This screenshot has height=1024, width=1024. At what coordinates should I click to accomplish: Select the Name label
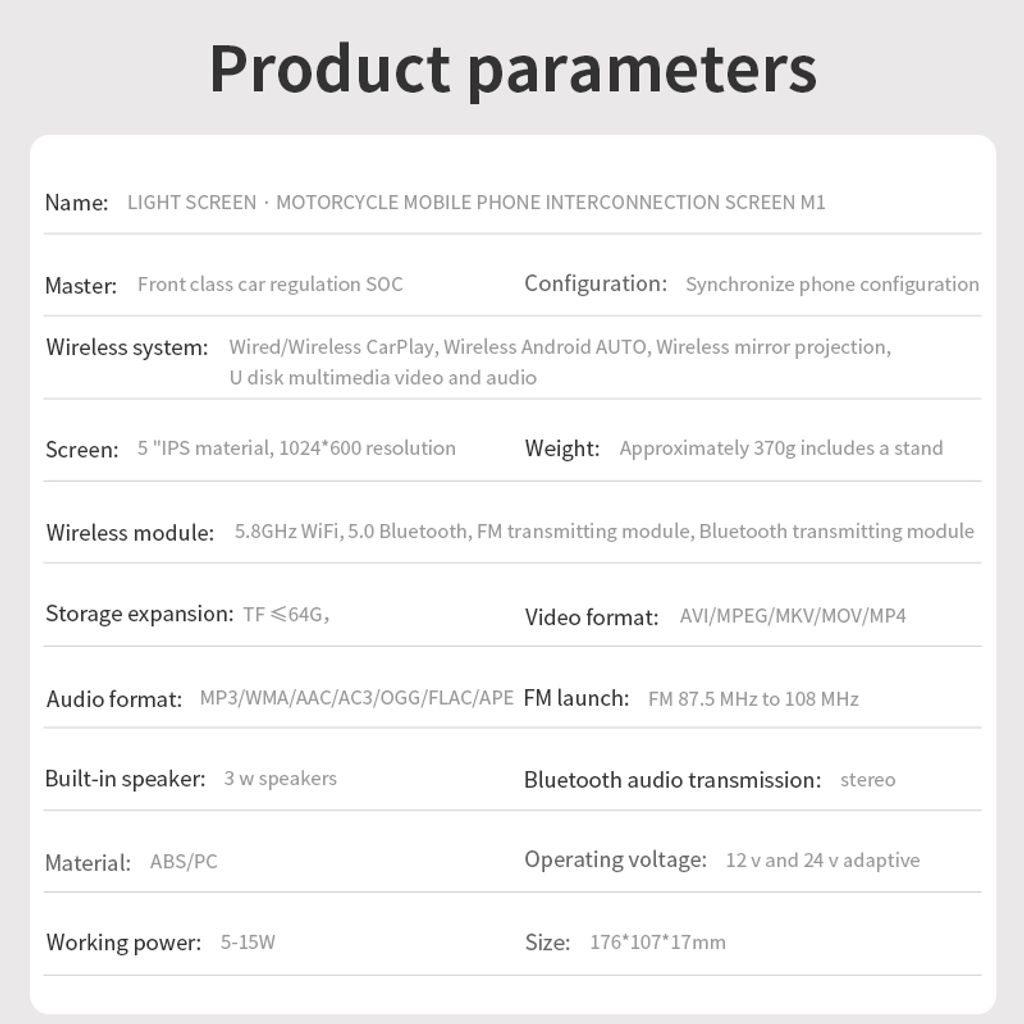pos(76,202)
